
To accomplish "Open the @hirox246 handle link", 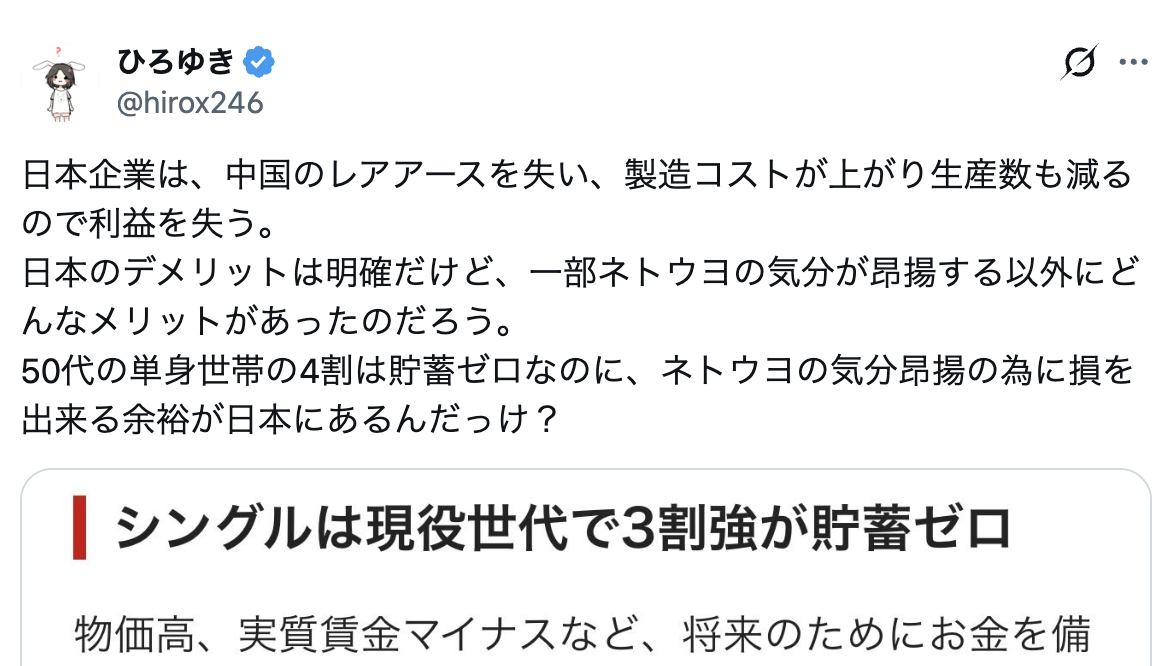I will [190, 103].
